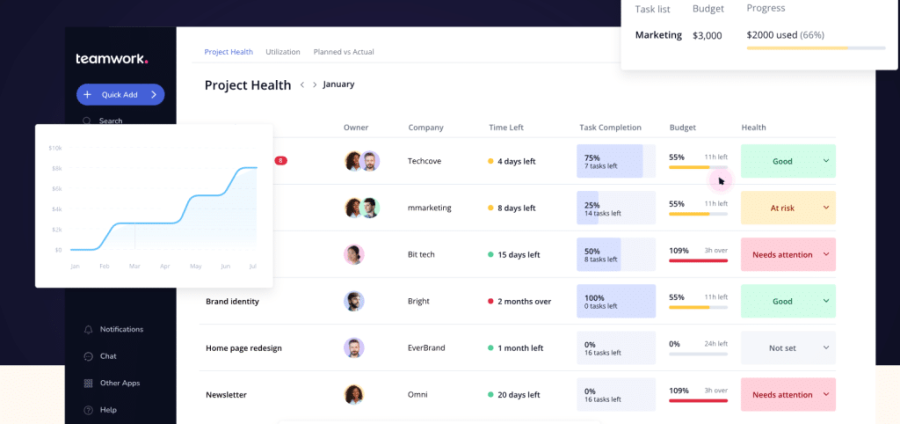900x424 pixels.
Task: Open the Newsletter project
Action: (x=226, y=395)
